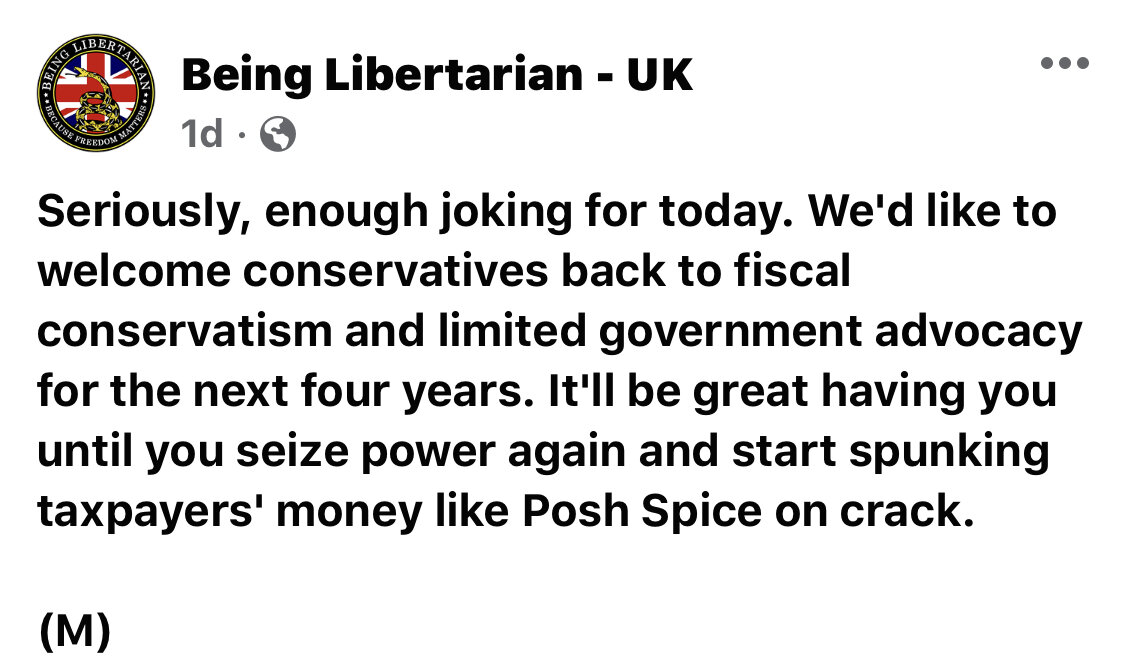Click the "It'll be great having you" line
This screenshot has width=1125, height=664.
point(802,391)
